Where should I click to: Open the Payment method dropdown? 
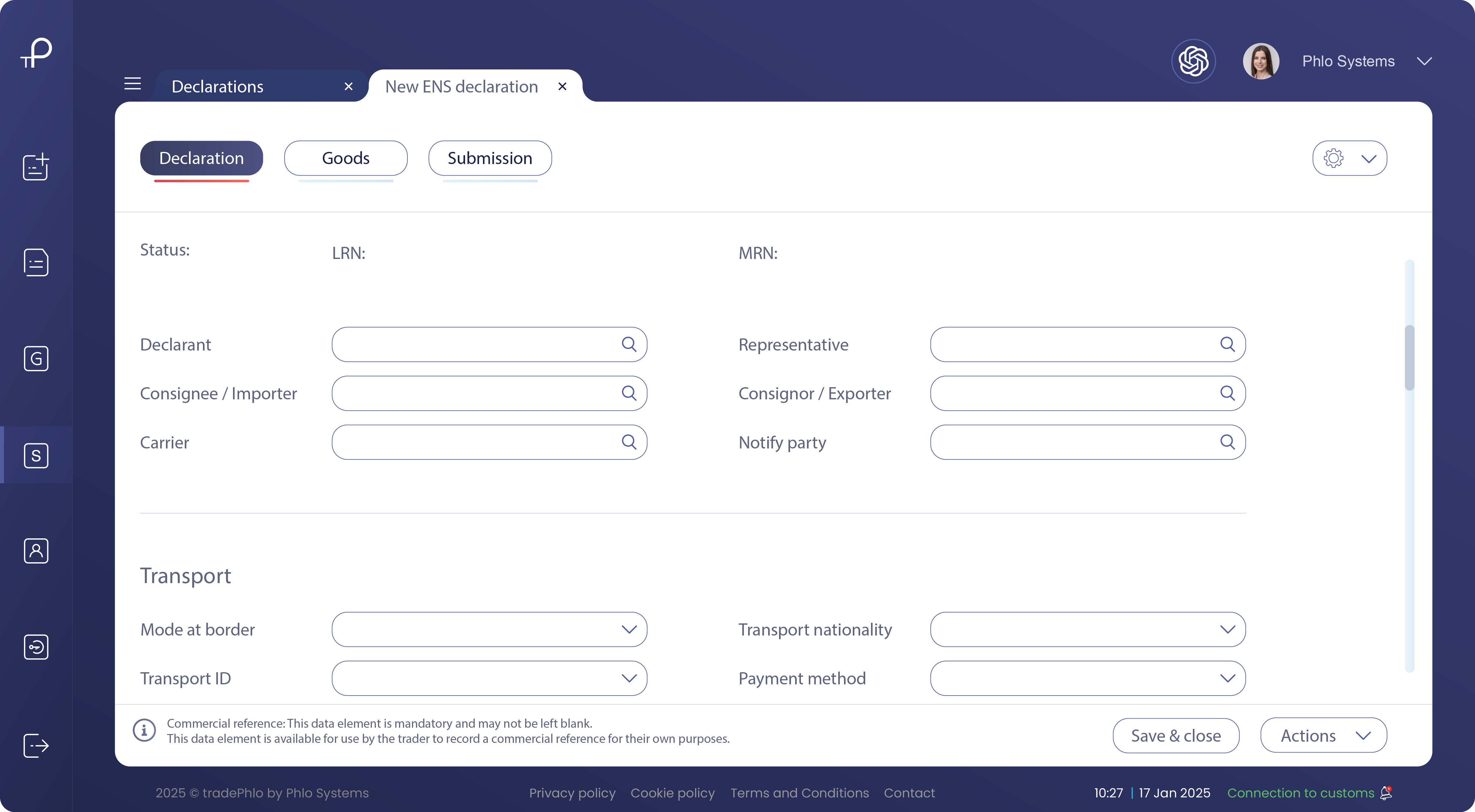(x=1087, y=678)
